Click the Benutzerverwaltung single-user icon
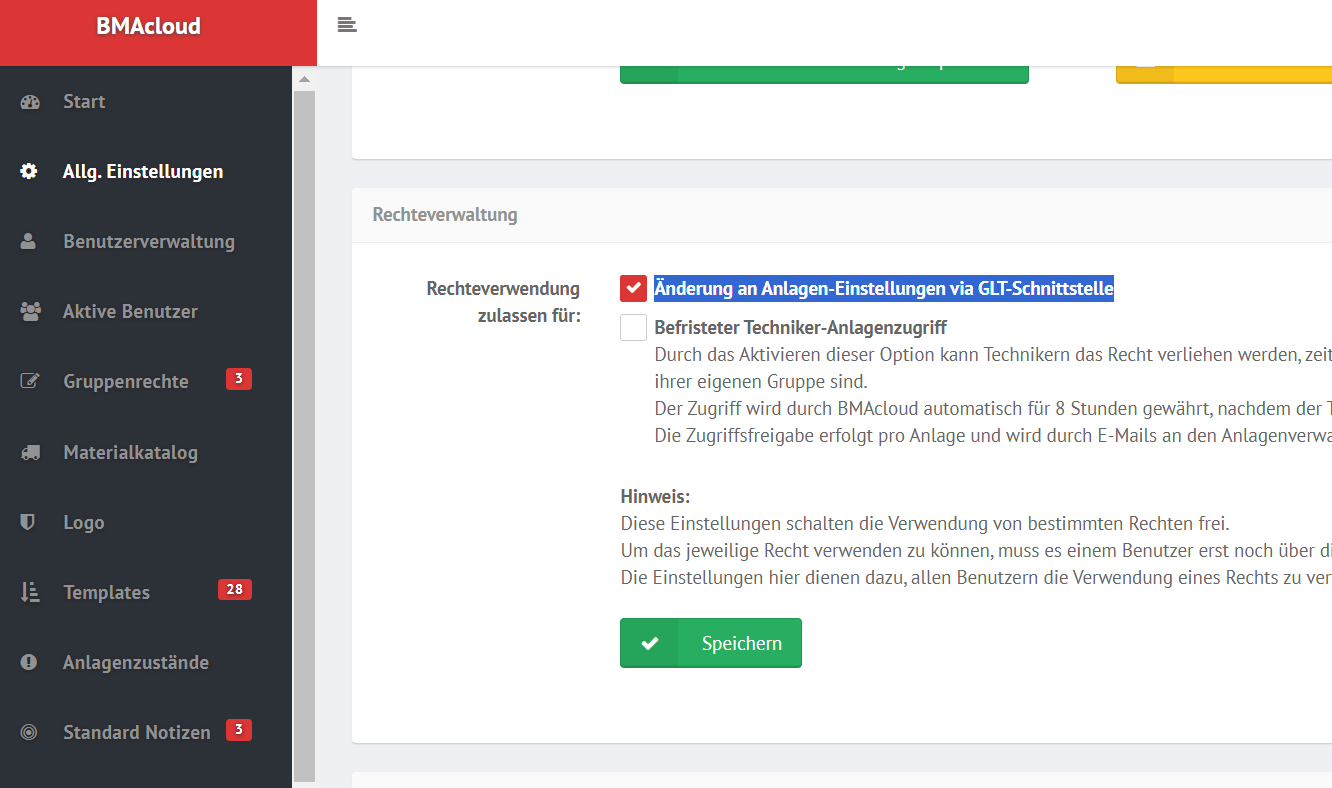Screen dimensions: 1332x788 (29, 241)
